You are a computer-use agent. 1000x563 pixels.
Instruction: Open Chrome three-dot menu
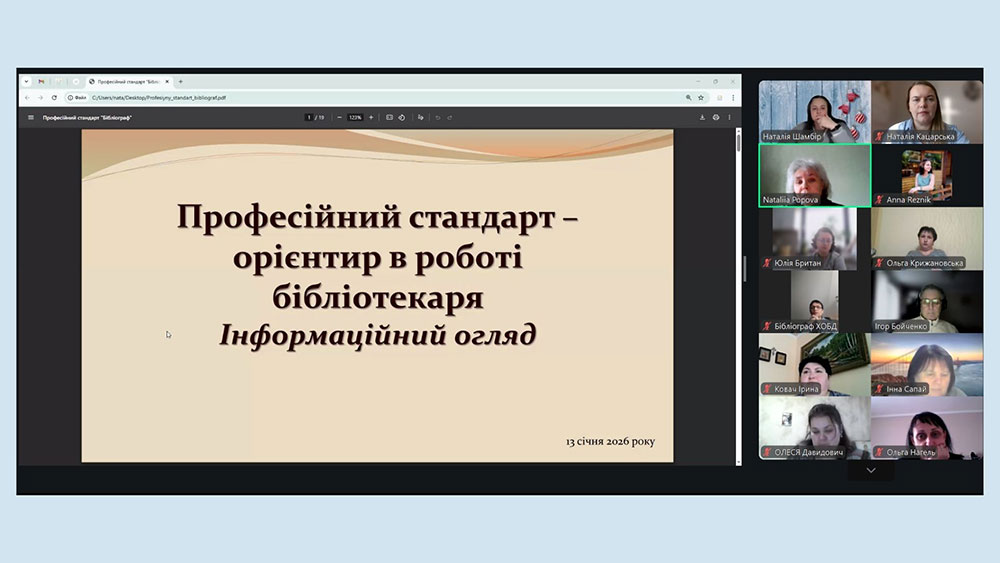(x=733, y=98)
